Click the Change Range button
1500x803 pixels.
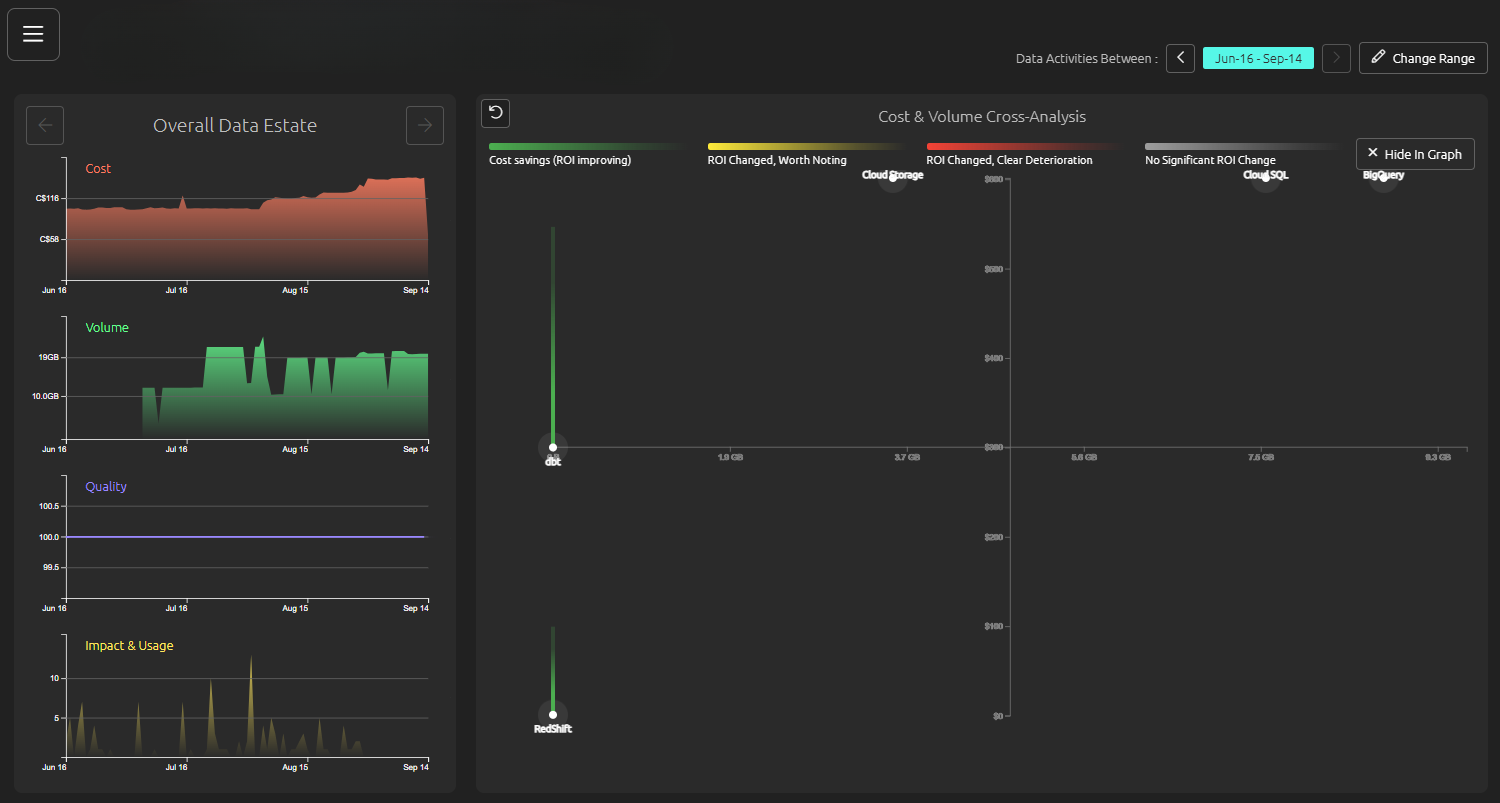point(1423,58)
